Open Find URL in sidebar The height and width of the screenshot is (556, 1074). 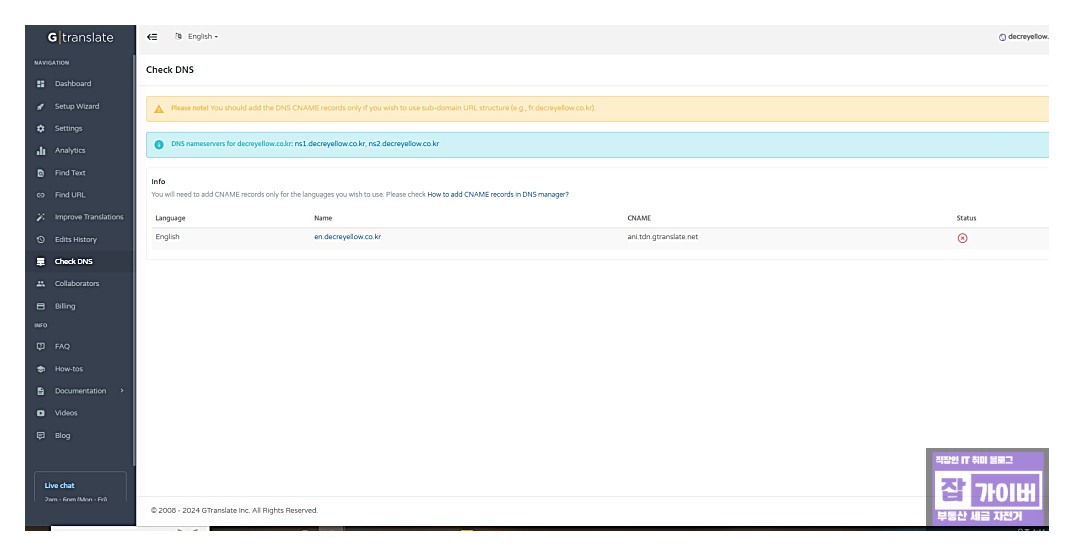(70, 195)
